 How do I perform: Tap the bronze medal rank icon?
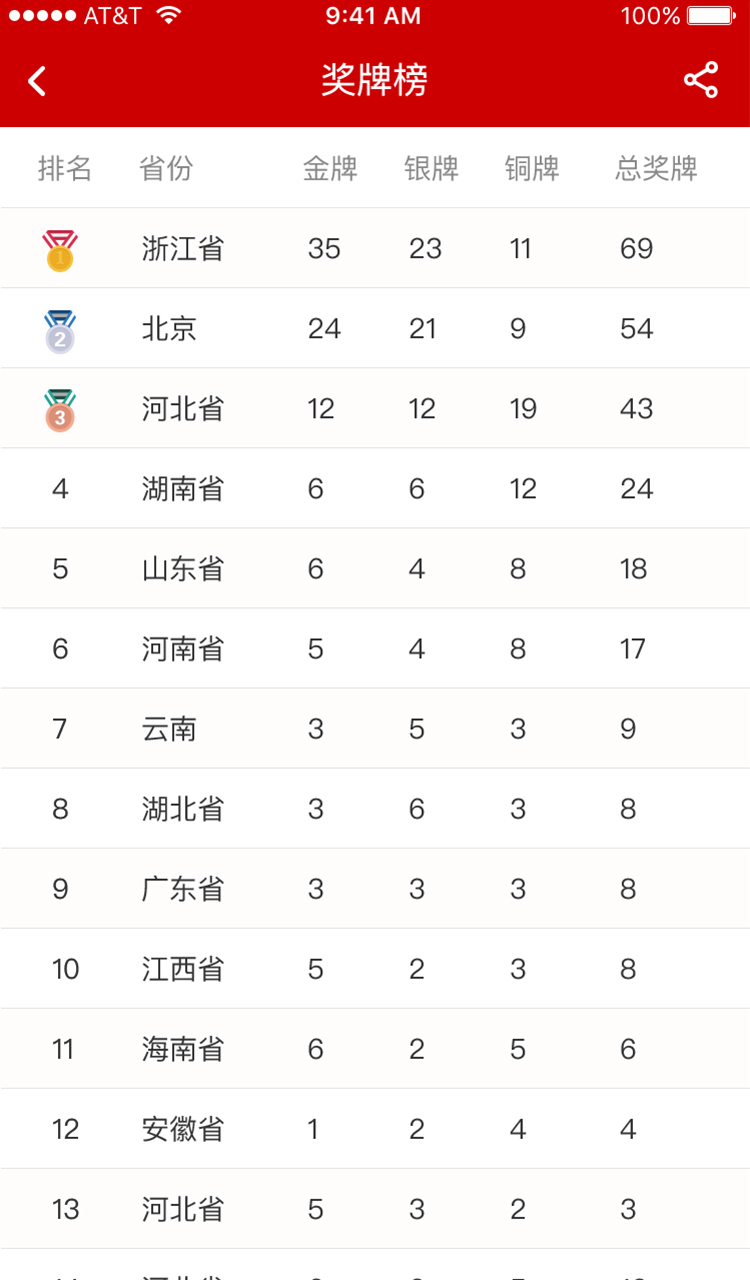coord(60,410)
